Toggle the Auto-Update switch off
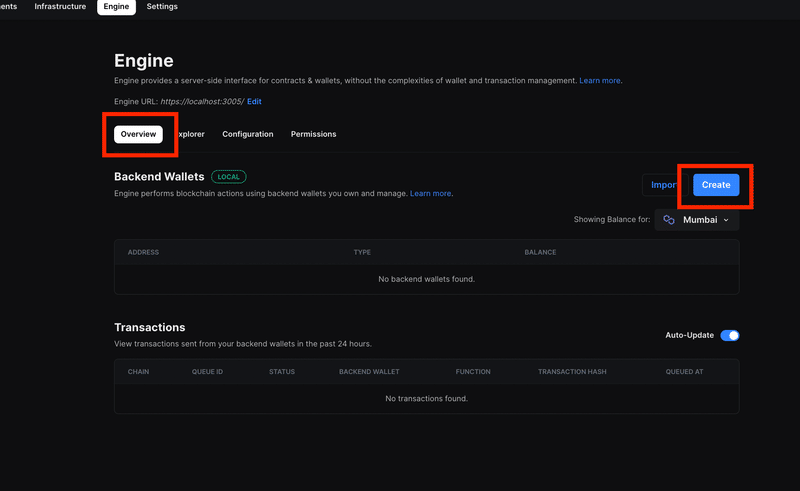Screen dimensions: 800x491 coord(730,335)
